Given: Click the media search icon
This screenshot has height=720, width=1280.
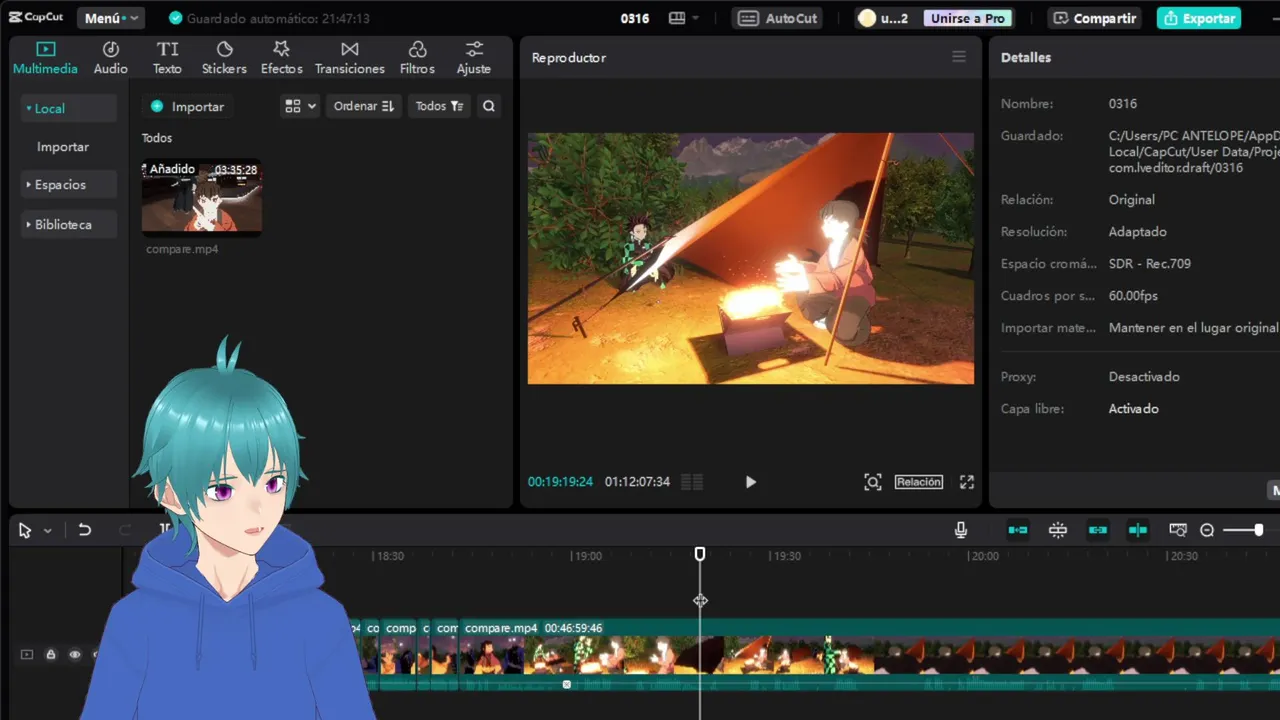Looking at the screenshot, I should click(489, 106).
